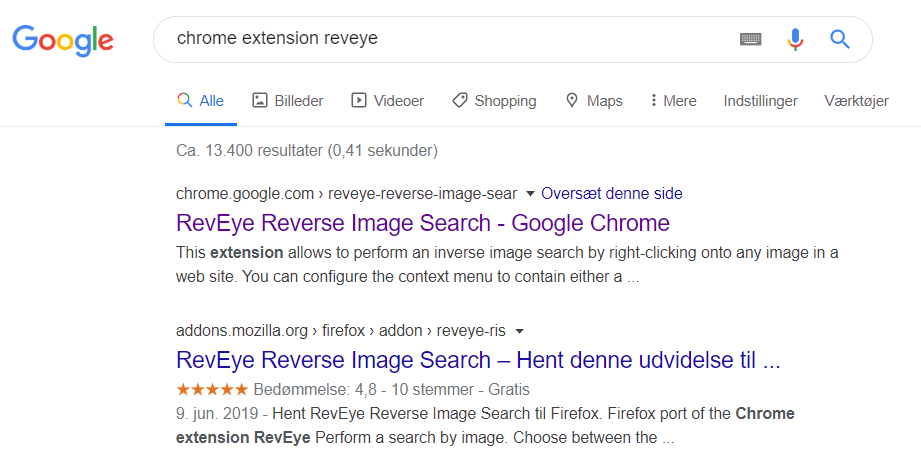Open the on-screen keyboard input tool

750,39
